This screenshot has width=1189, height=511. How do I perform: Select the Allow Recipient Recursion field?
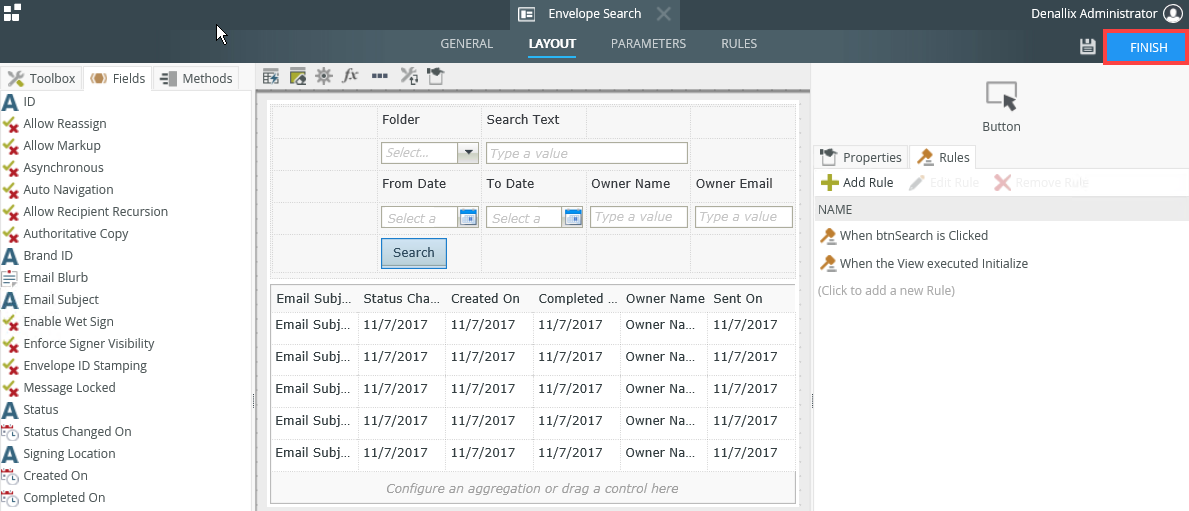click(96, 212)
